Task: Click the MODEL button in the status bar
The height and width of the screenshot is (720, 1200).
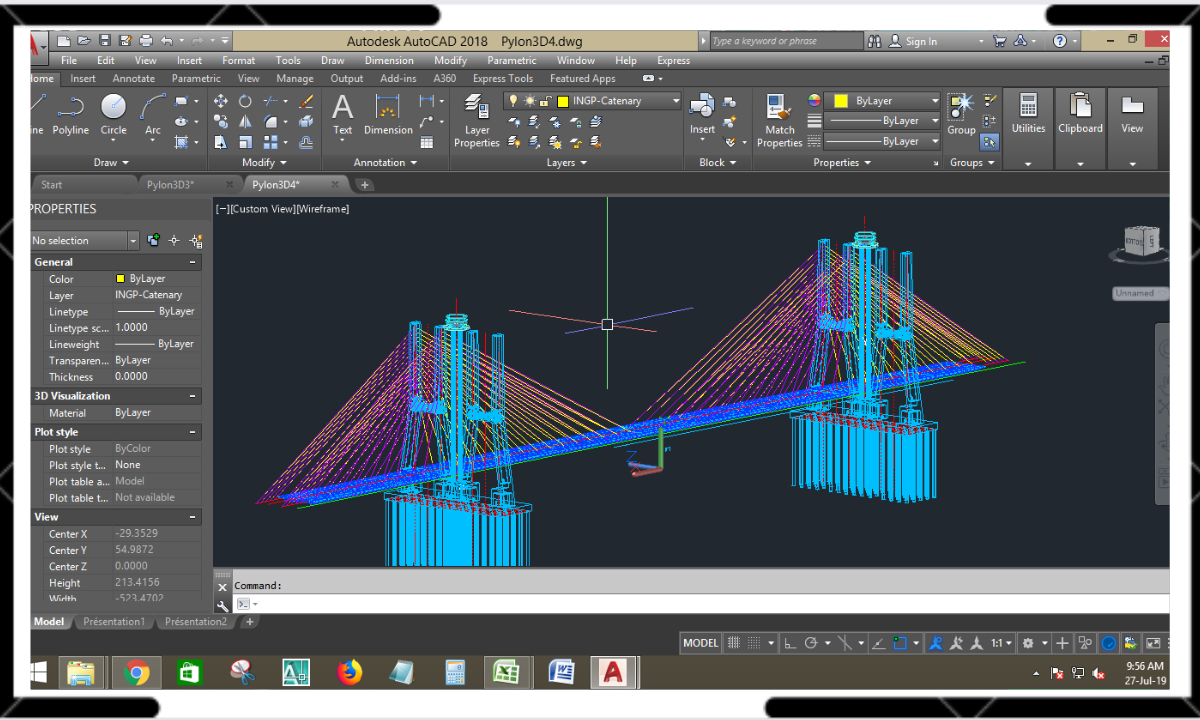Action: pyautogui.click(x=700, y=643)
